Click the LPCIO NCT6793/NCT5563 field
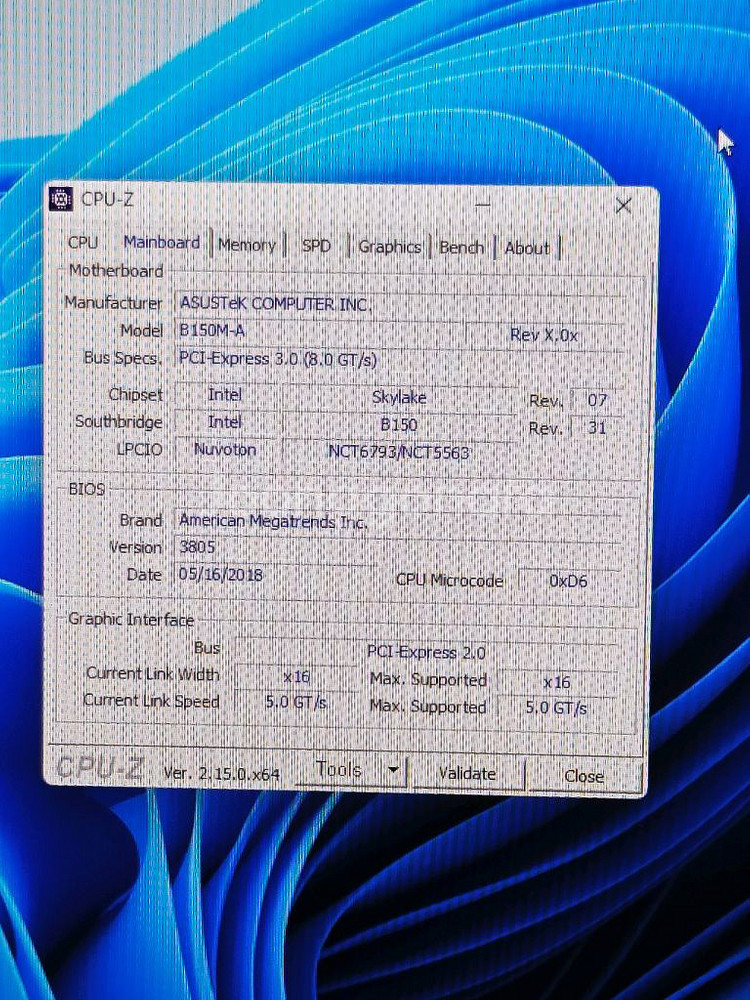 [400, 452]
